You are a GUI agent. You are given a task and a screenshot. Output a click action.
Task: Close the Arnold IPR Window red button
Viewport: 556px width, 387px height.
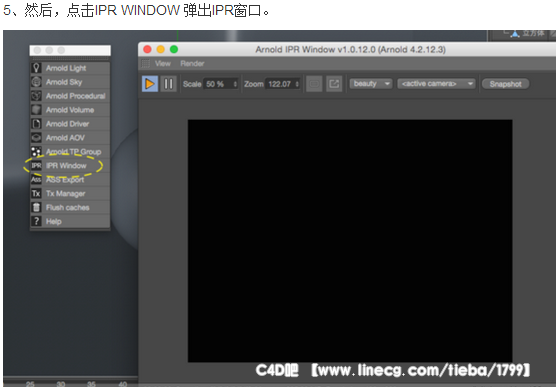click(147, 49)
